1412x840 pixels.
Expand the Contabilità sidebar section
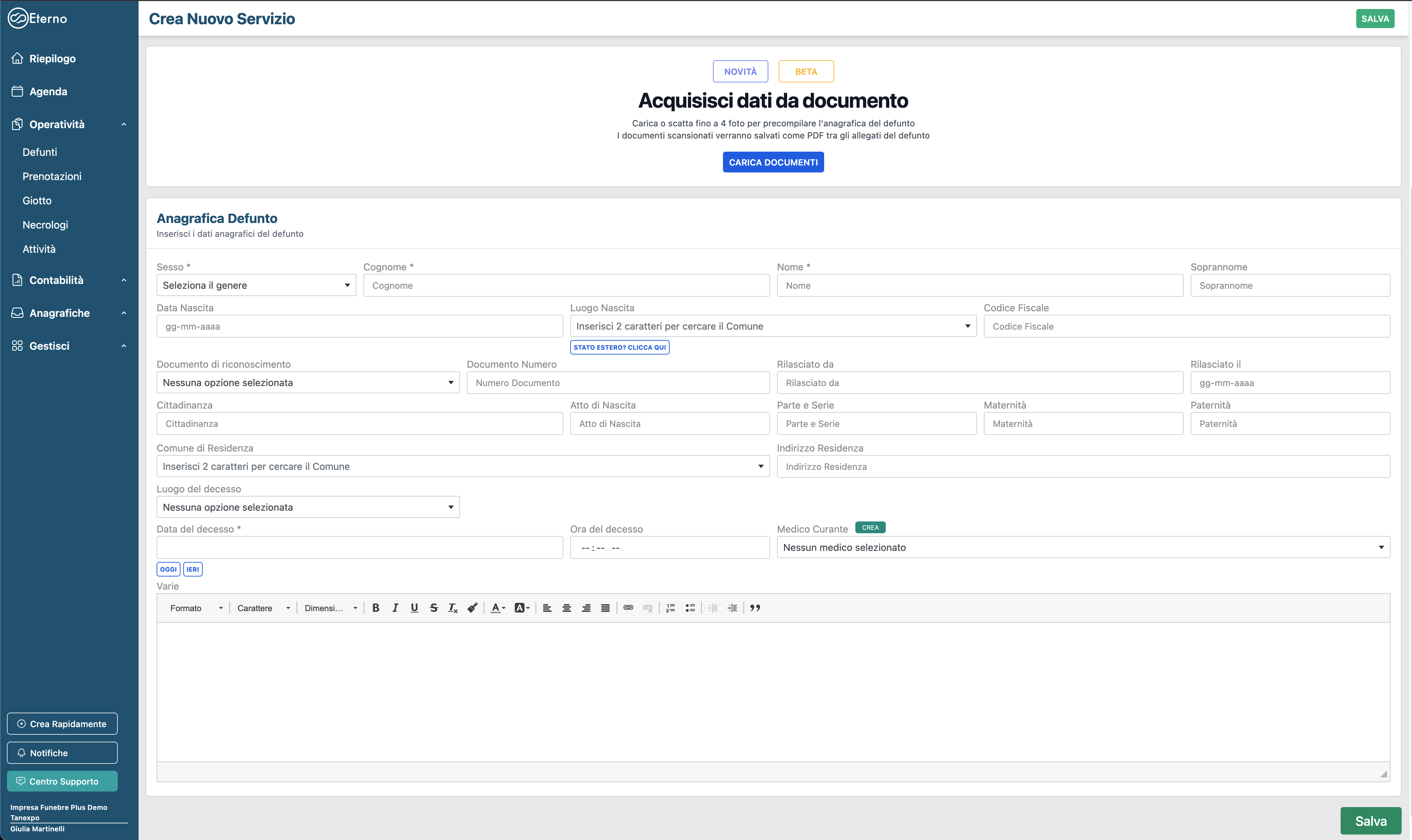pyautogui.click(x=69, y=280)
